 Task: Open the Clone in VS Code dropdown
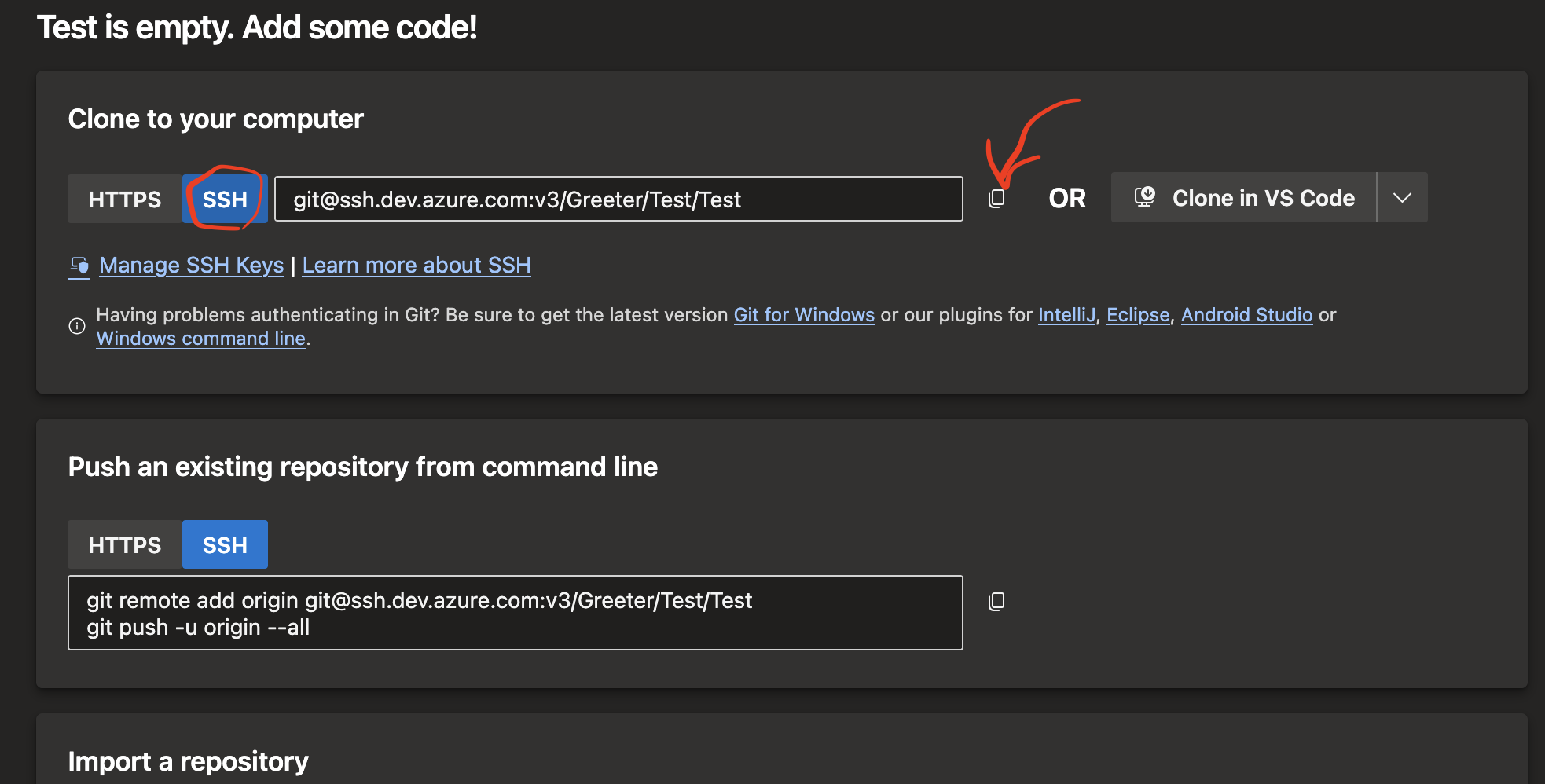pos(1401,197)
